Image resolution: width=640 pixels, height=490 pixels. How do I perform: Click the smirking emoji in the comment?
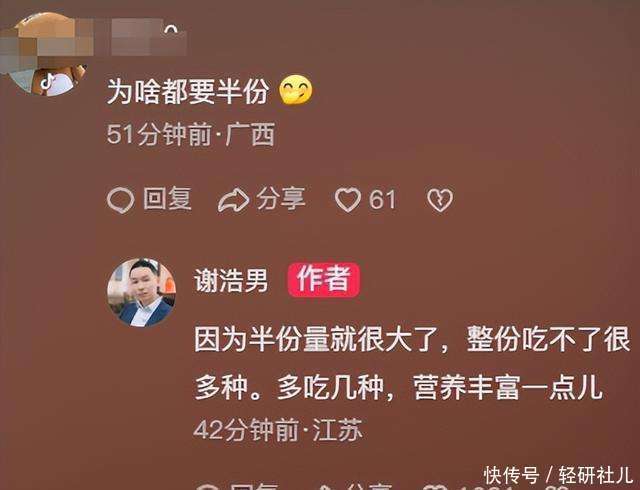click(x=296, y=91)
